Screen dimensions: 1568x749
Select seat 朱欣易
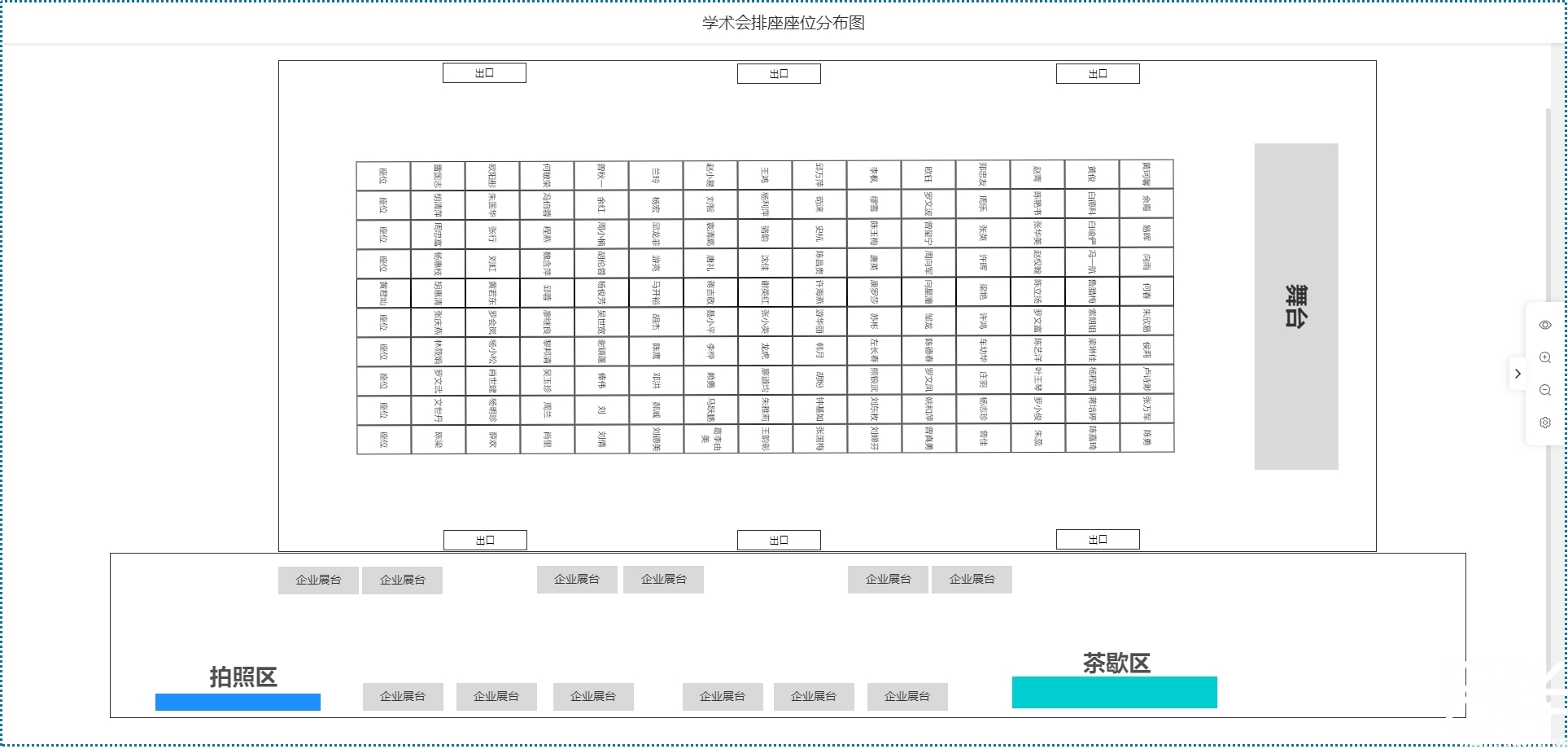click(x=1147, y=322)
